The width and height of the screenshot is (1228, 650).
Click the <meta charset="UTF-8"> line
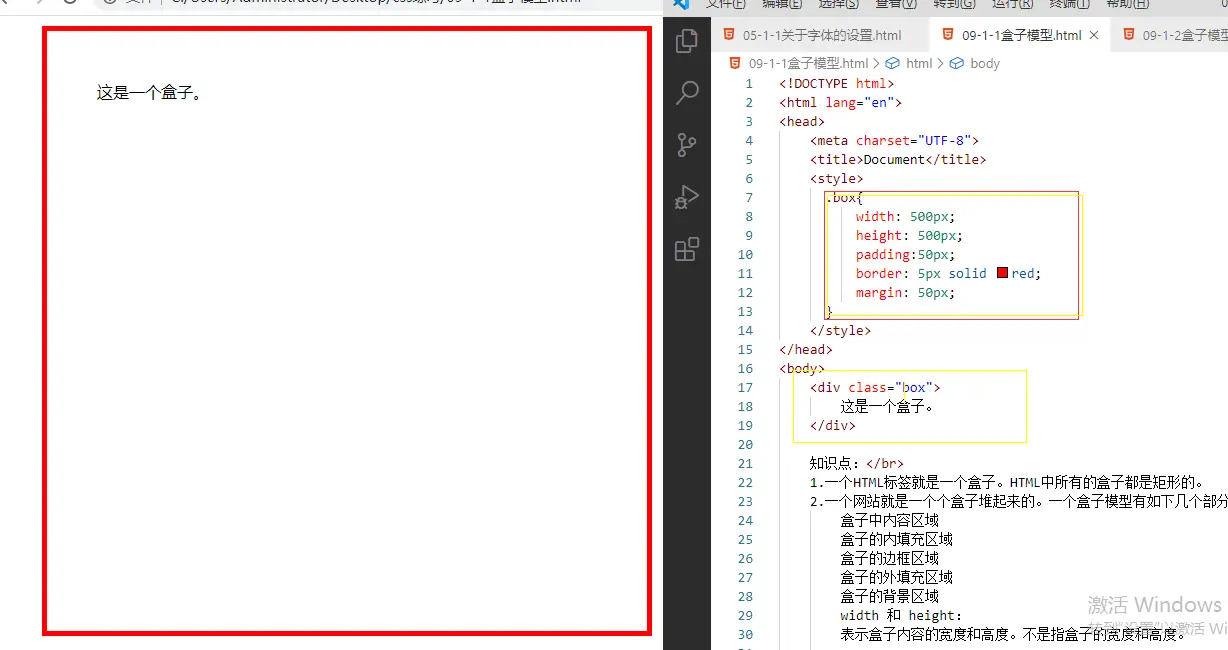(895, 141)
